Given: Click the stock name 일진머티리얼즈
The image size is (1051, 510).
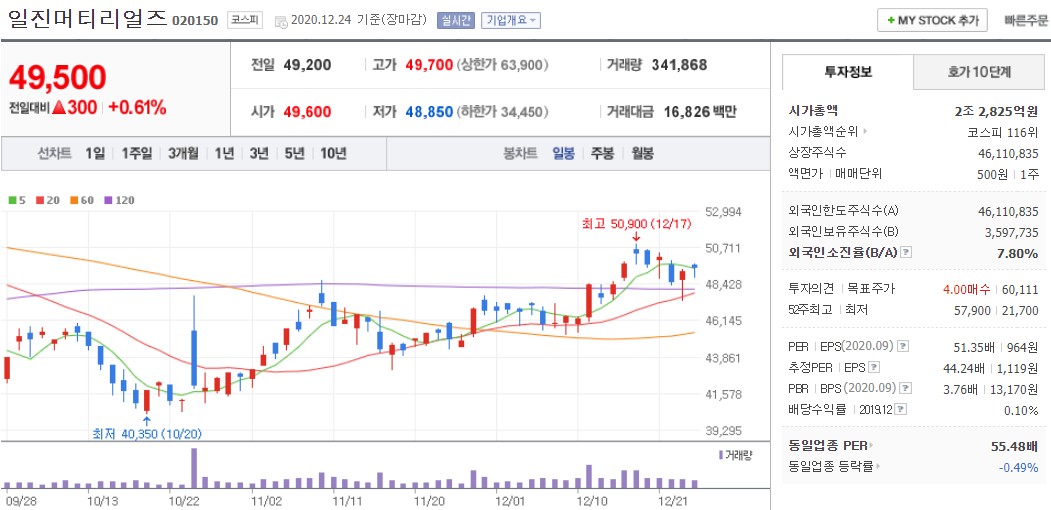Looking at the screenshot, I should point(87,18).
